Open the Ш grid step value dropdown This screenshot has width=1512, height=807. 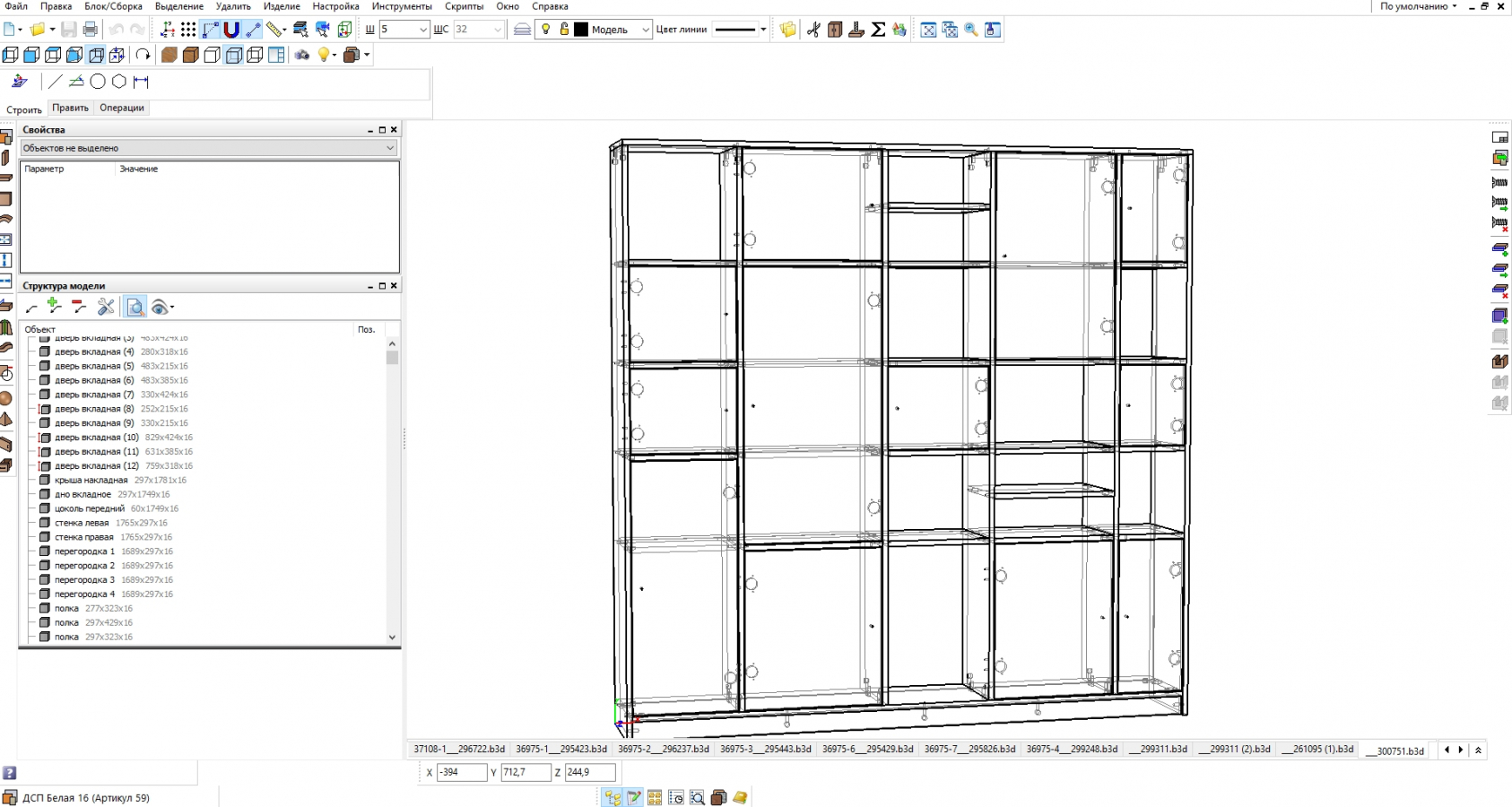tap(422, 30)
